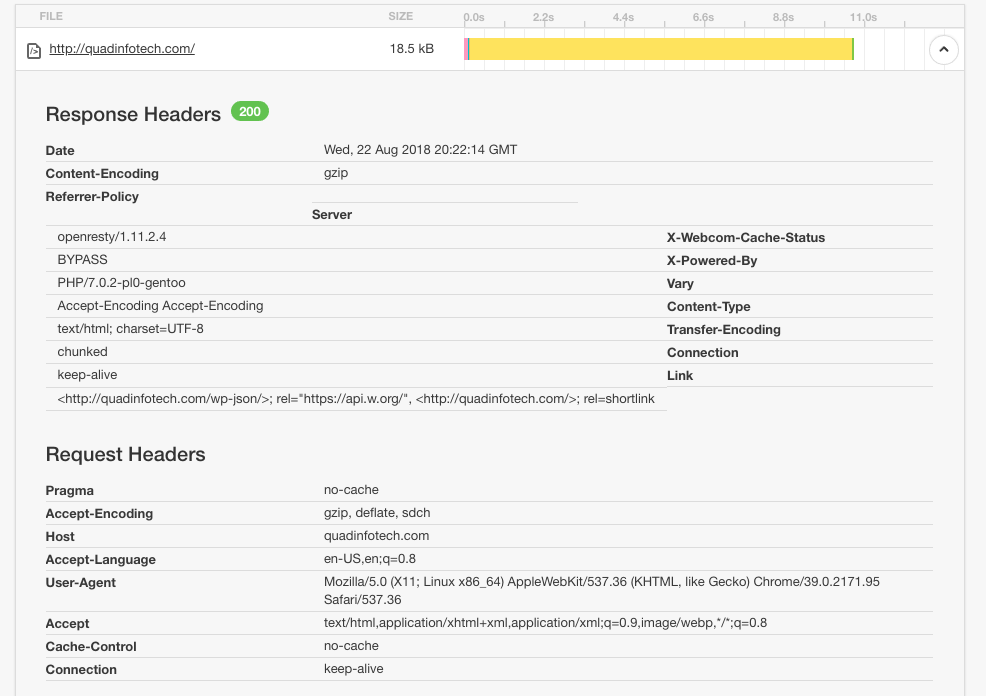This screenshot has height=696, width=986.
Task: Select the User-Agent header label
Action: point(81,583)
